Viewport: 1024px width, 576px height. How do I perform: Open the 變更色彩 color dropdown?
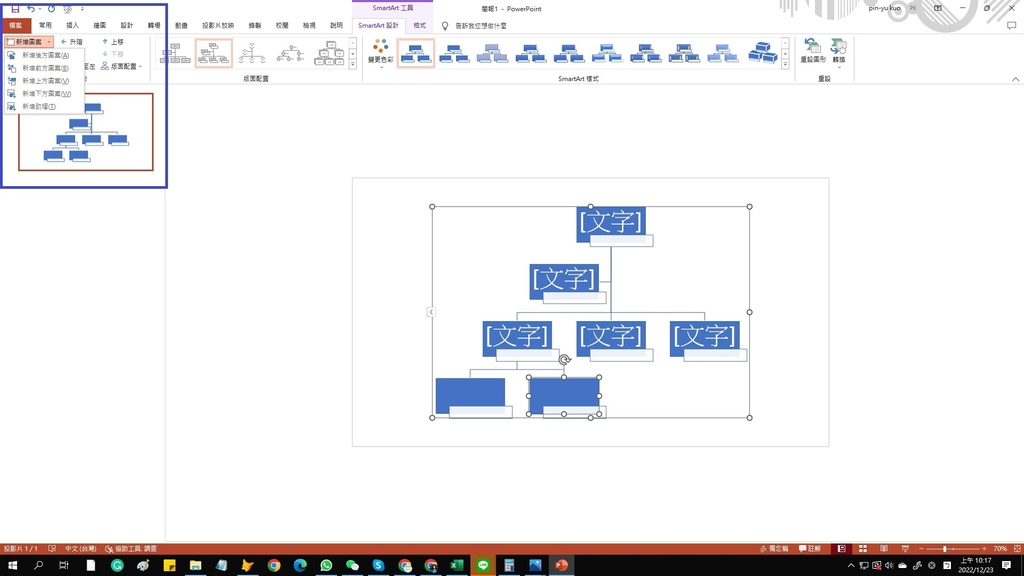point(381,52)
